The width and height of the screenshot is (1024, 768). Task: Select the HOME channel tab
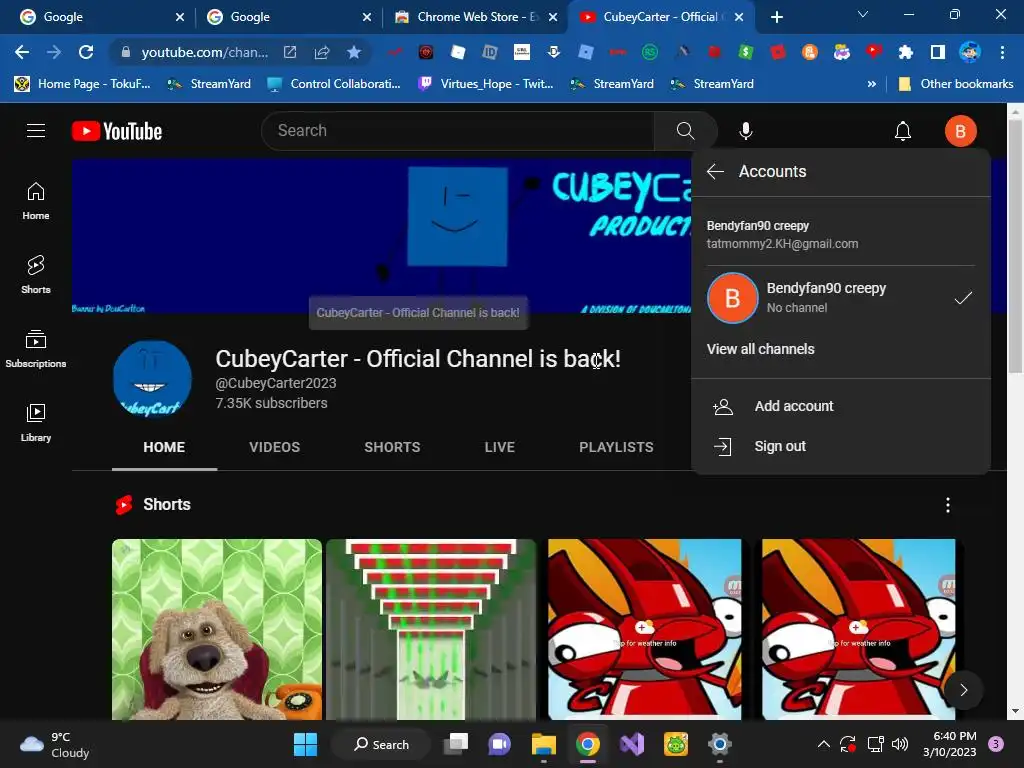164,447
